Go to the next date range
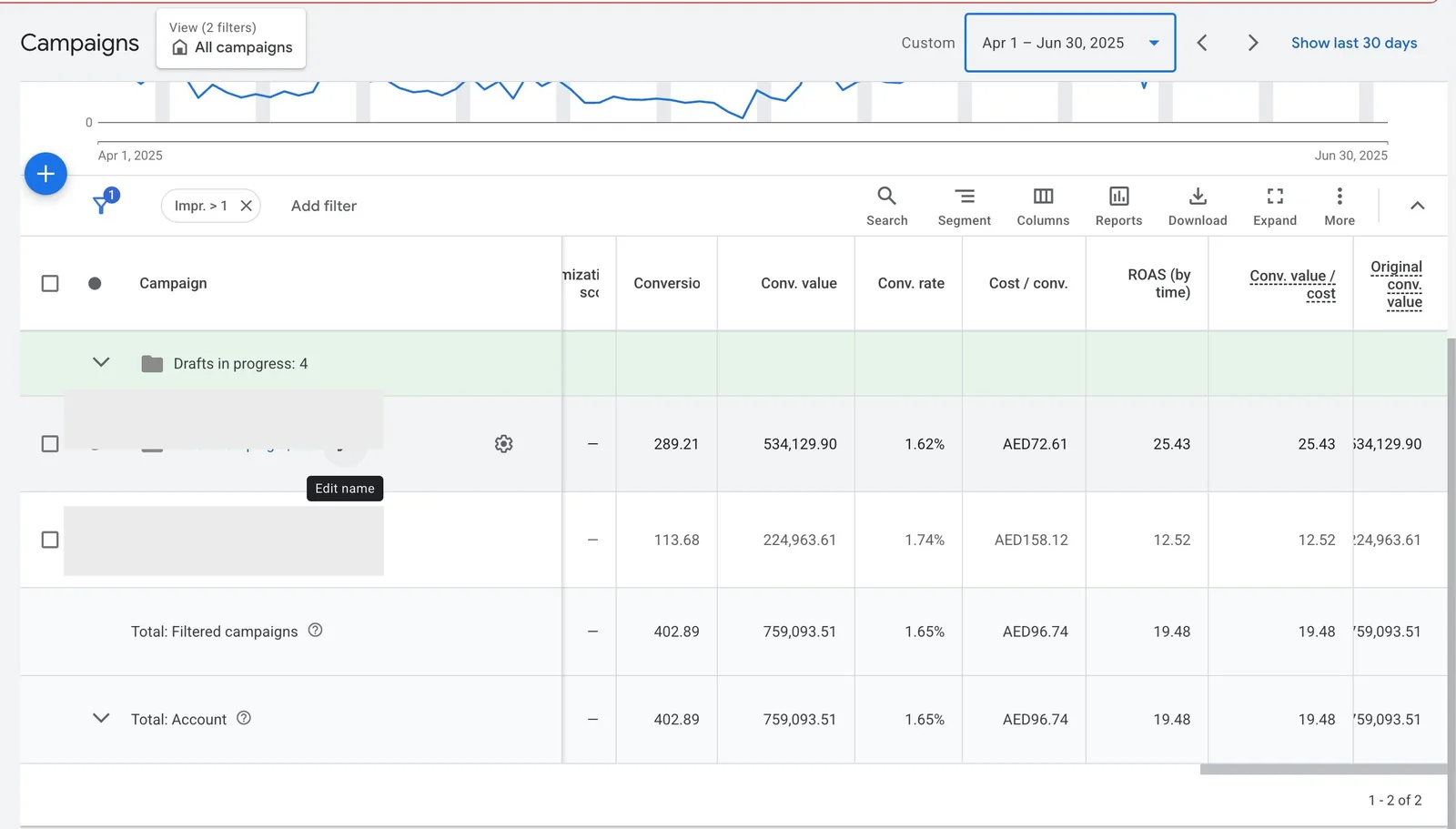 [x=1253, y=43]
